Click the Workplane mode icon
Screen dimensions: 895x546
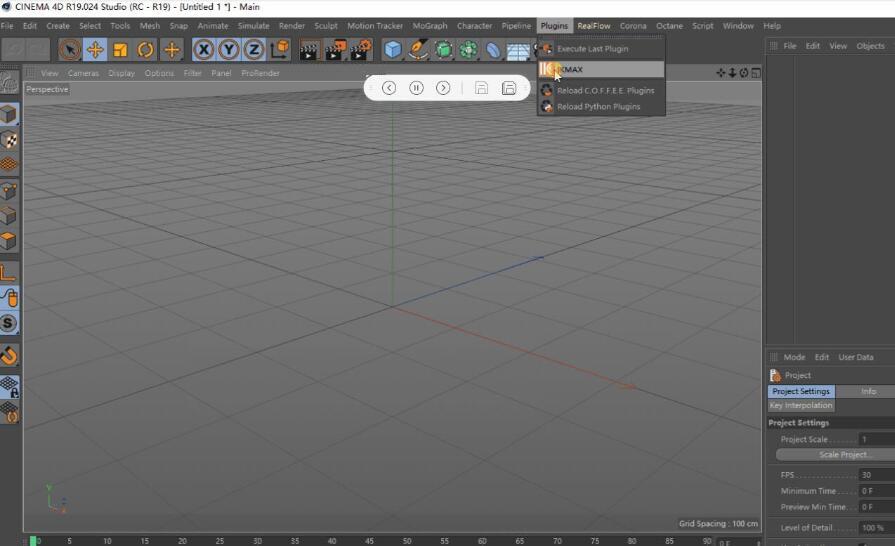pos(9,165)
